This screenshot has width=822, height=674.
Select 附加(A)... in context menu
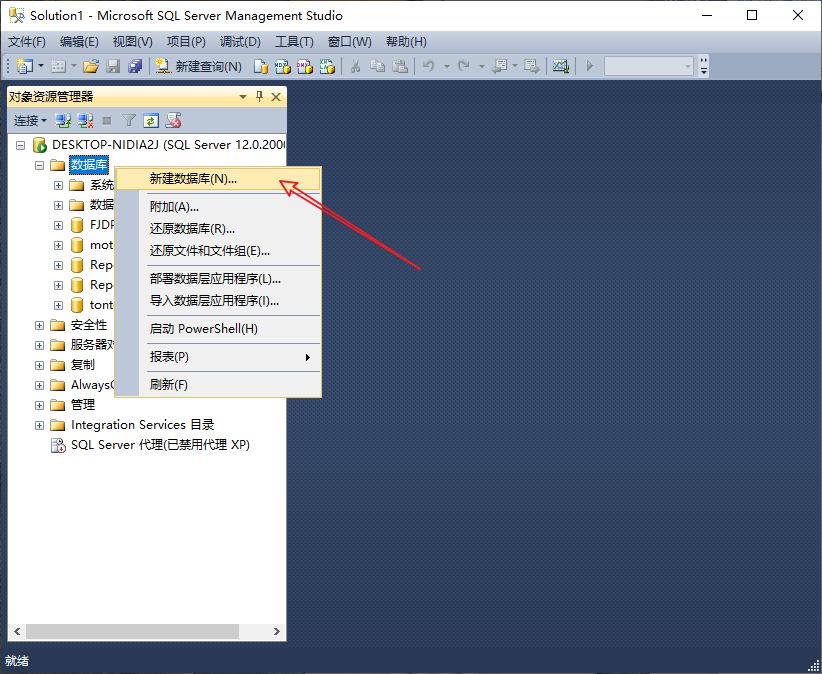pos(218,206)
